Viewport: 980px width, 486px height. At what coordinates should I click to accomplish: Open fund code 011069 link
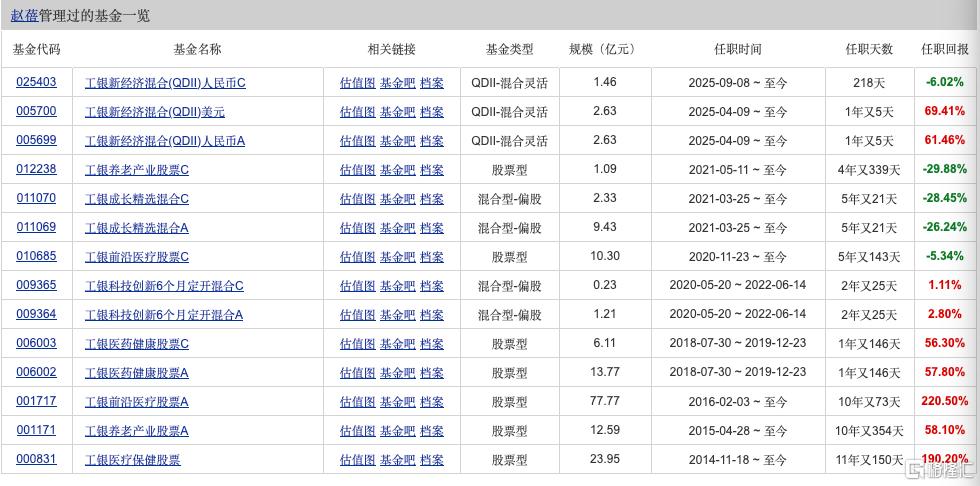pyautogui.click(x=36, y=227)
